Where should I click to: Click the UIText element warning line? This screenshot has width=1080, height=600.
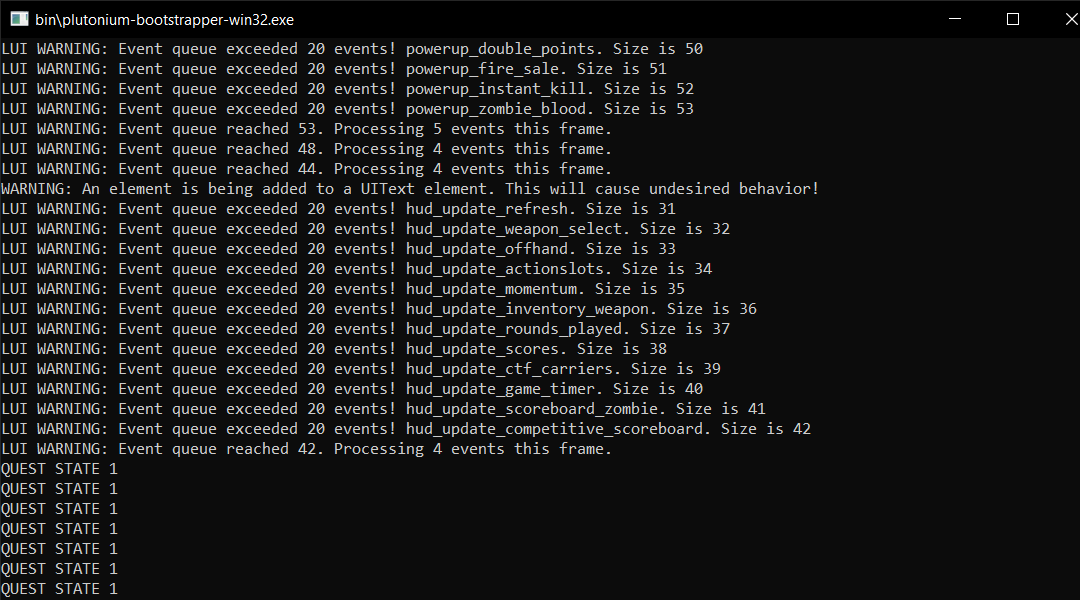point(410,189)
